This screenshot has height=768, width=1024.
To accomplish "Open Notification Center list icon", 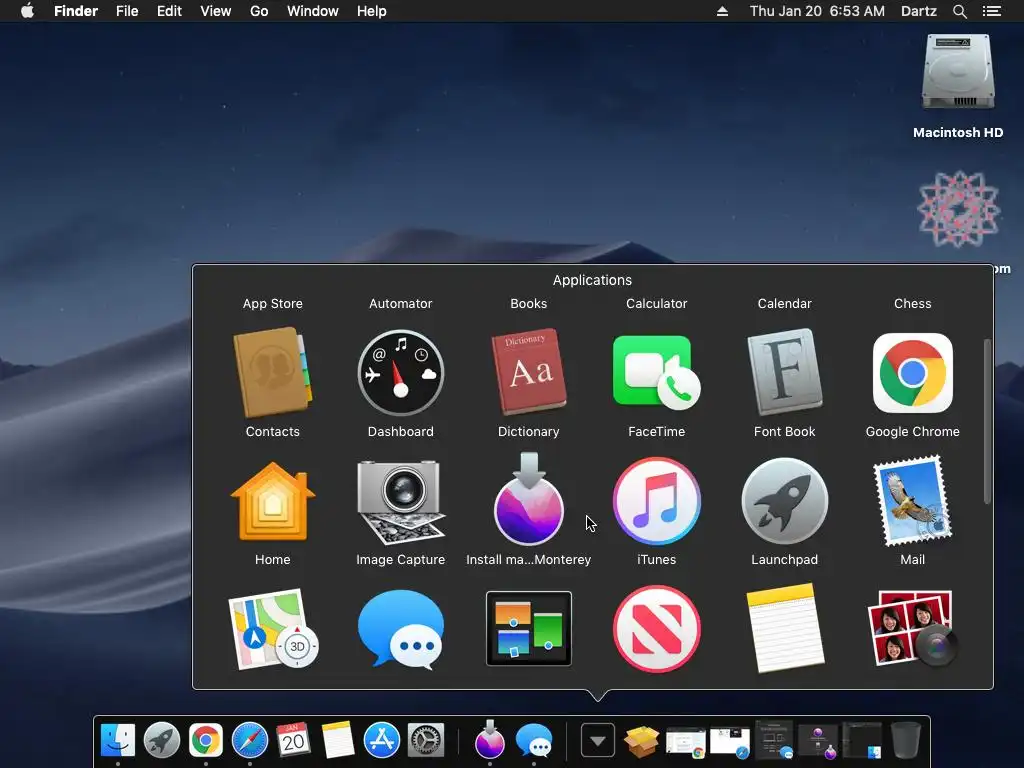I will 991,11.
